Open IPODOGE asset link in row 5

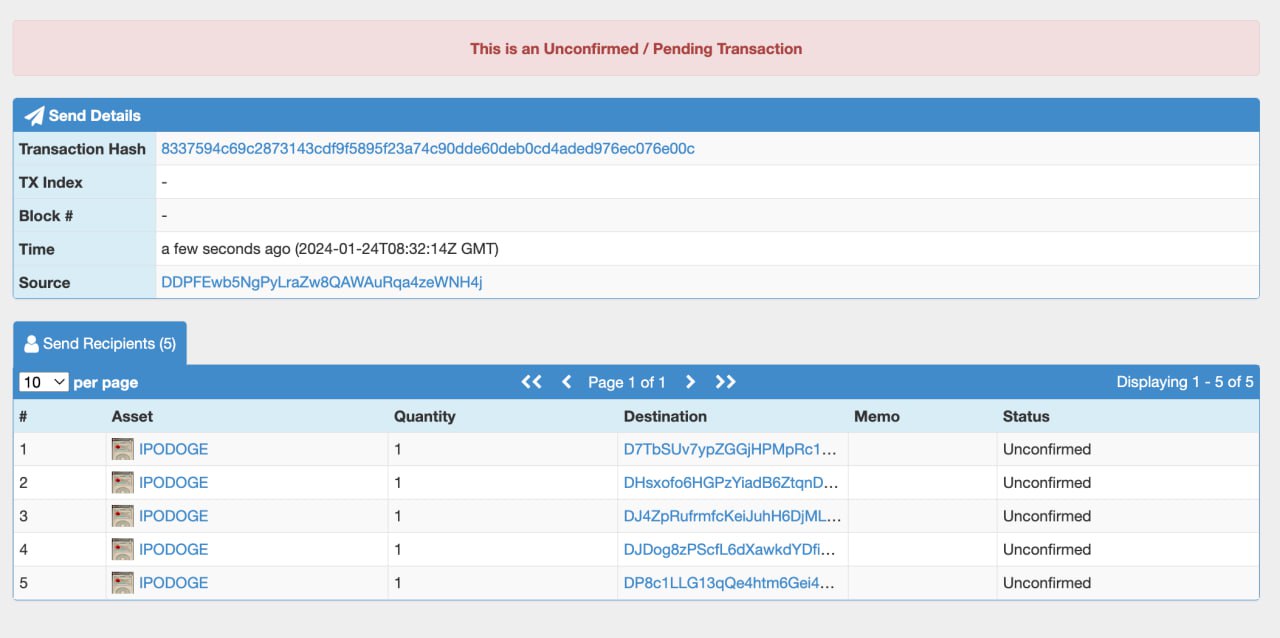[x=174, y=582]
